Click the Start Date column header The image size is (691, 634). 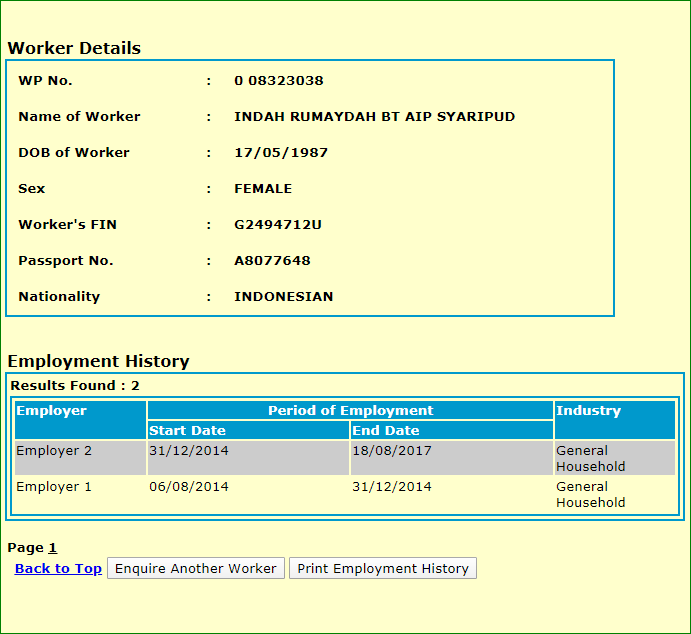tap(187, 431)
